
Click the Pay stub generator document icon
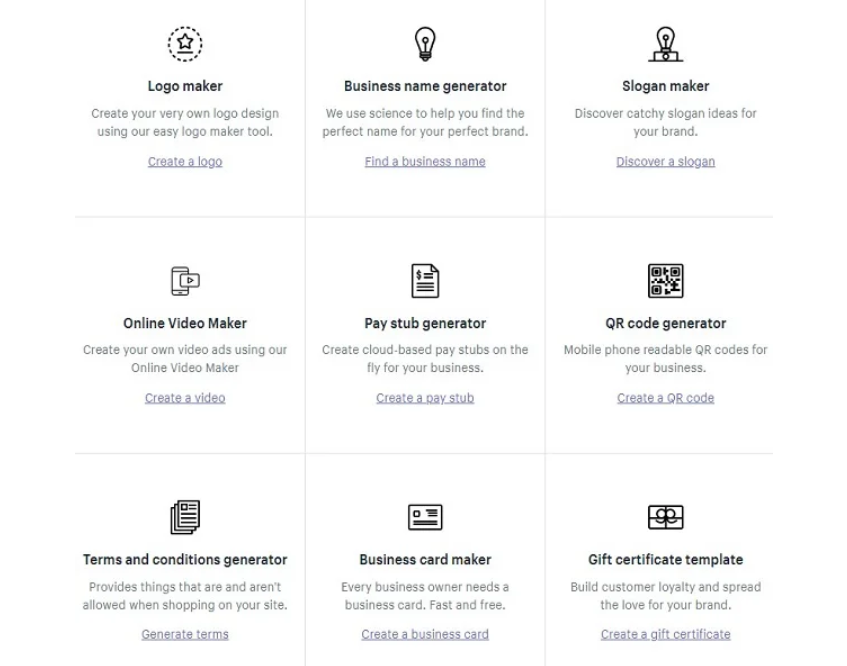point(425,281)
